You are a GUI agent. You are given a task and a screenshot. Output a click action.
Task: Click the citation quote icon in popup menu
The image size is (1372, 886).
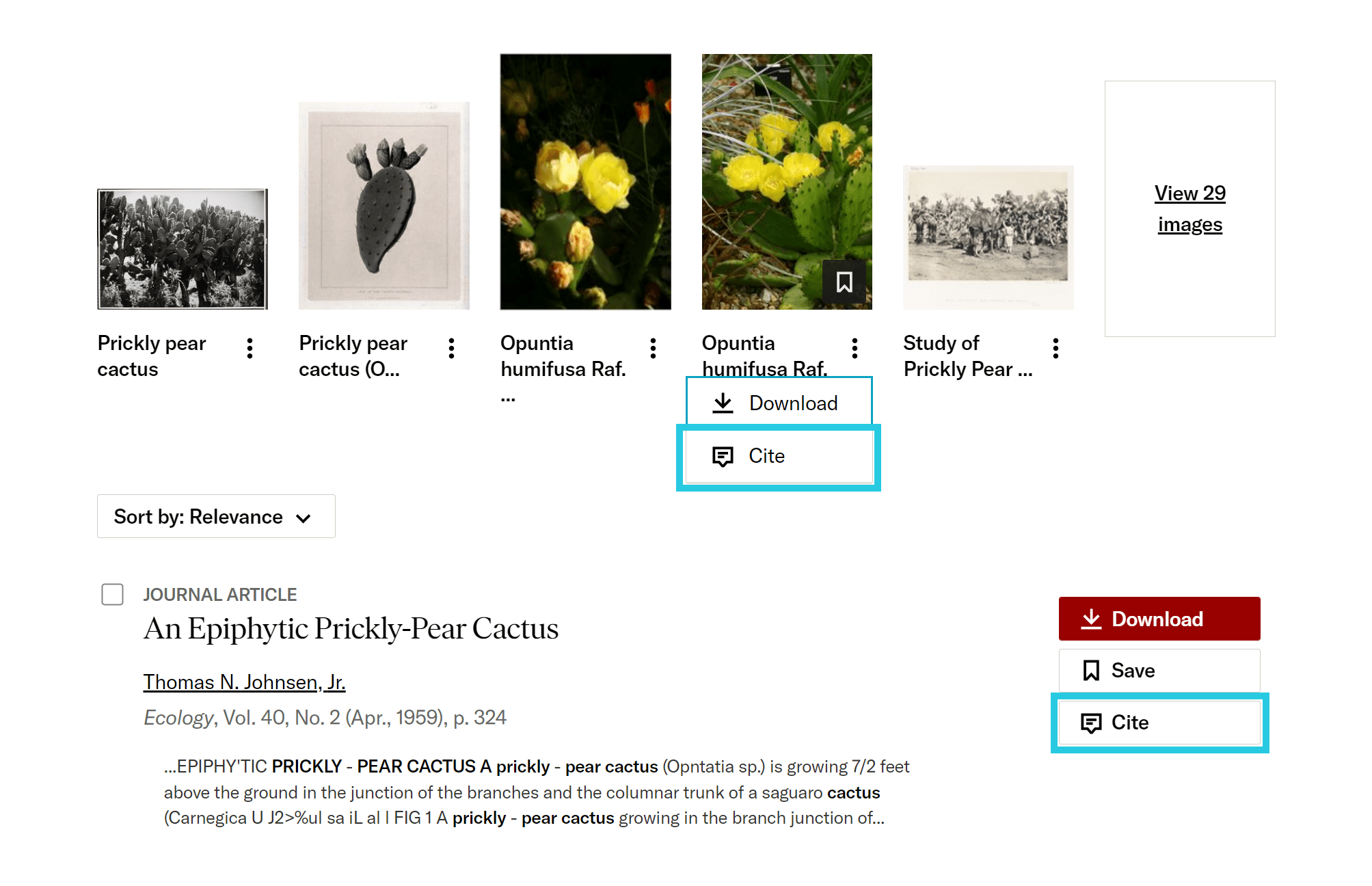pos(723,456)
